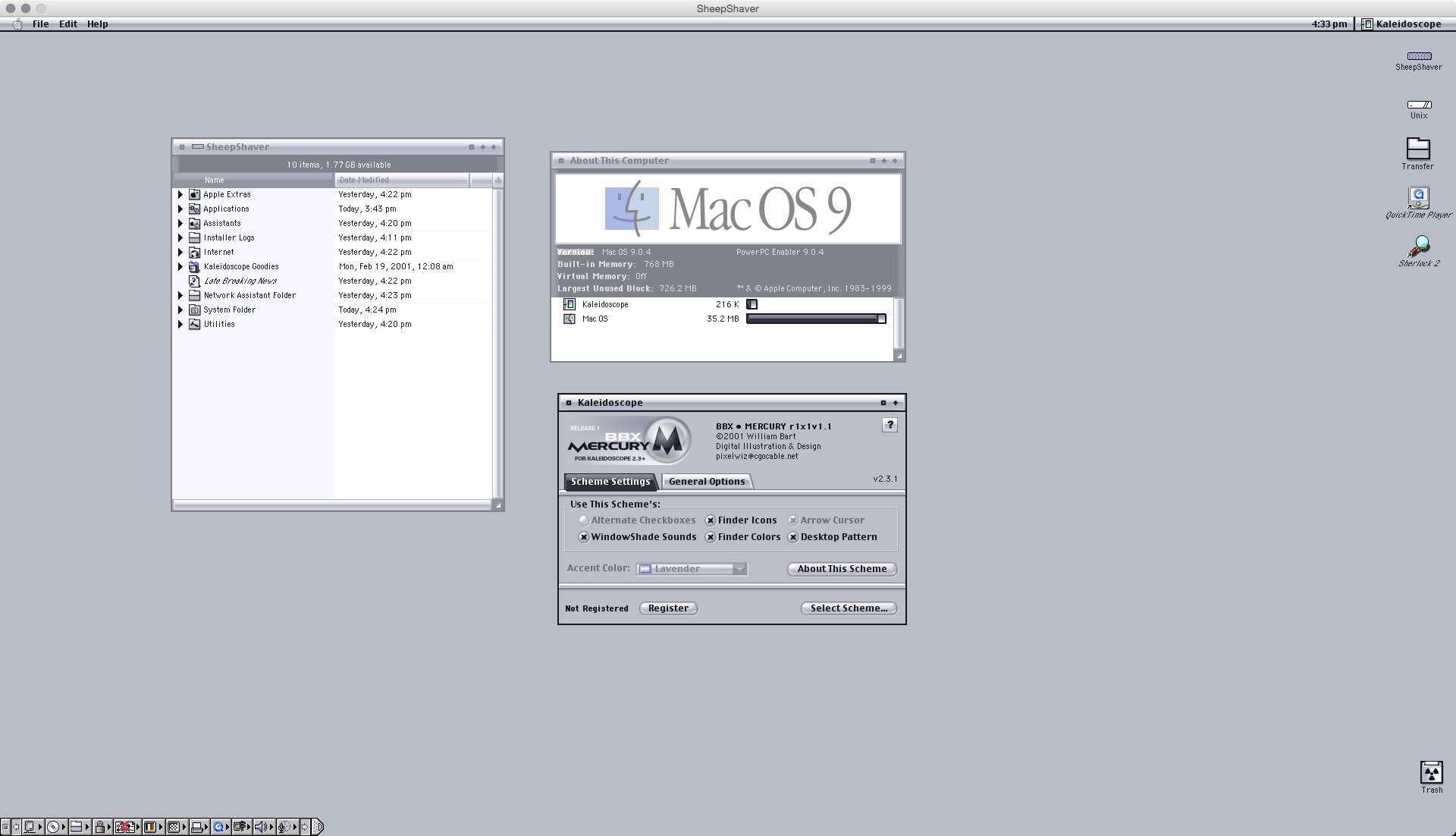Expand the Kaleidoscope Goodies folder
The width and height of the screenshot is (1456, 836).
click(180, 267)
